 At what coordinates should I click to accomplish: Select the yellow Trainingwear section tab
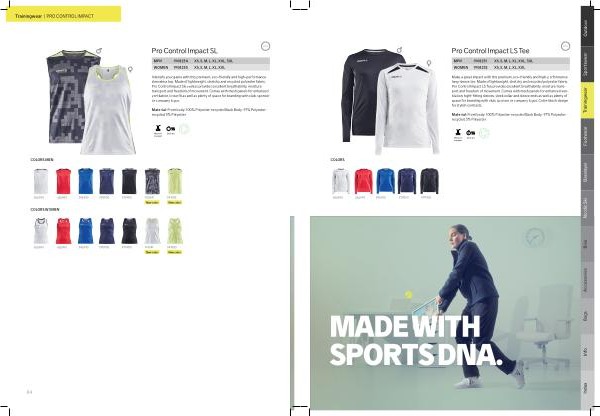pos(587,100)
